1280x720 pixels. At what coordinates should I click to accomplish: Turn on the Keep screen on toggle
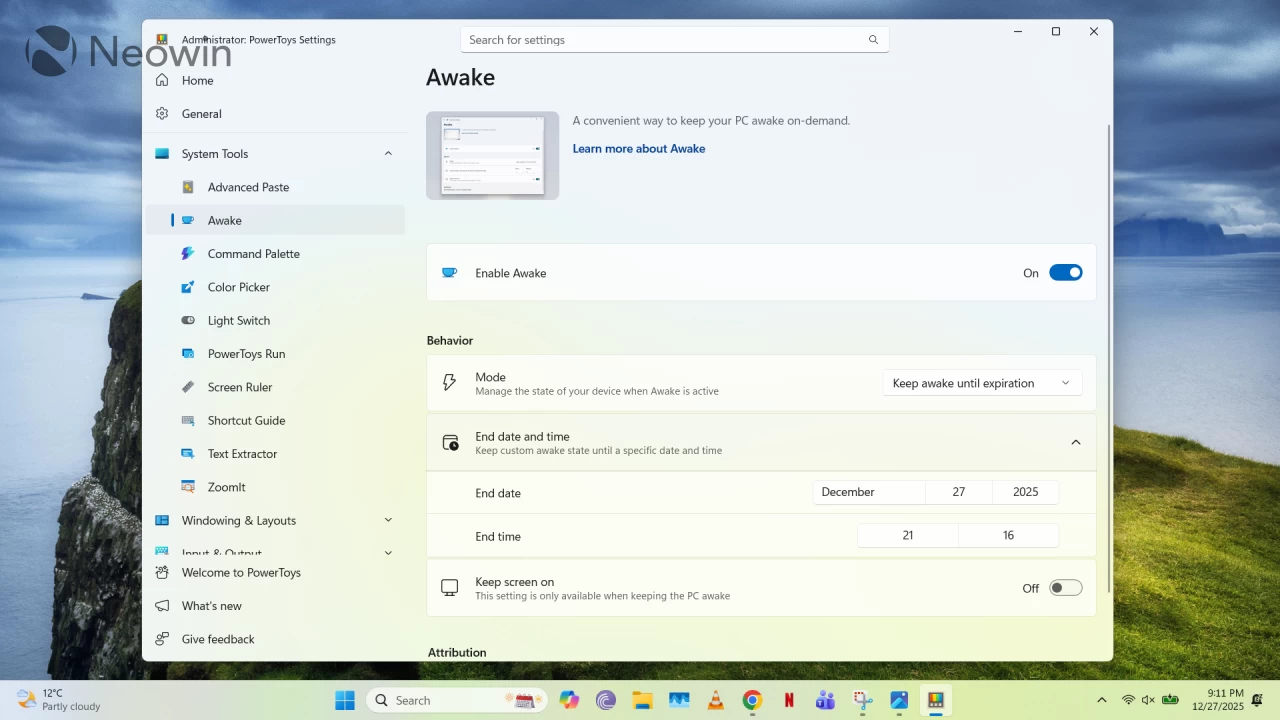pyautogui.click(x=1066, y=588)
